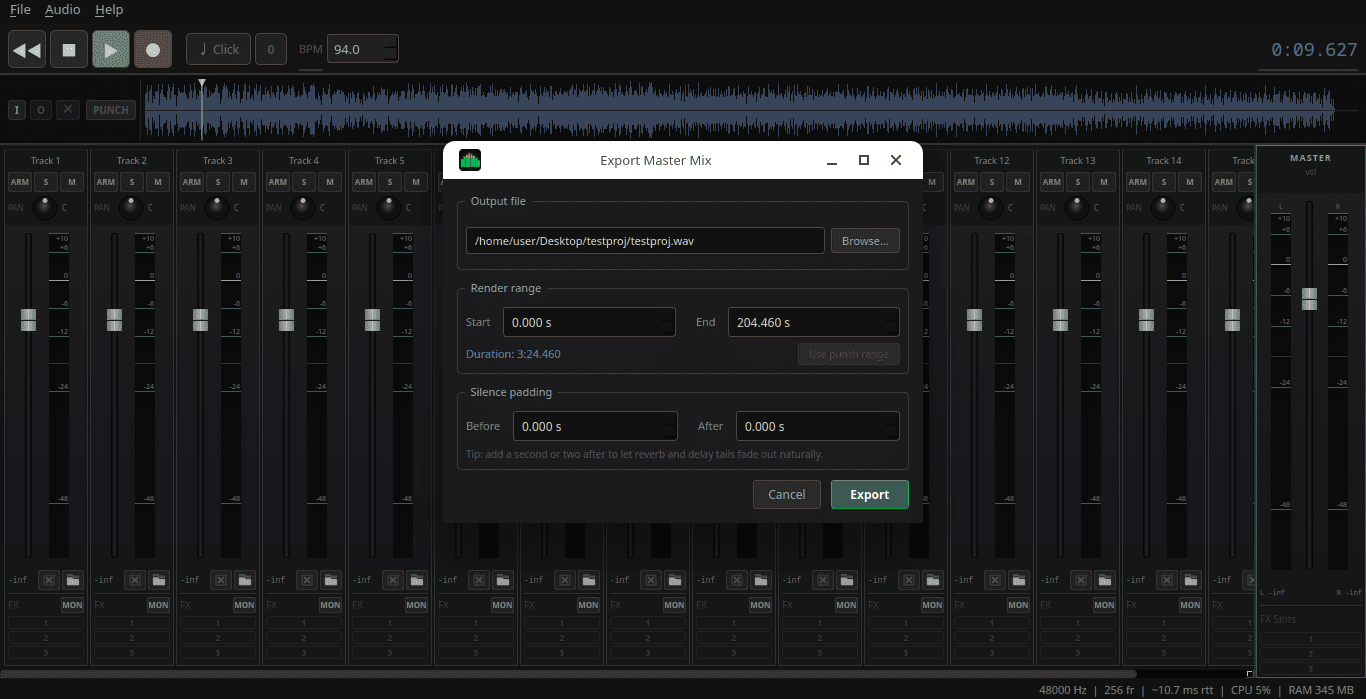Toggle the metronome Click button
This screenshot has width=1366, height=699.
click(218, 49)
